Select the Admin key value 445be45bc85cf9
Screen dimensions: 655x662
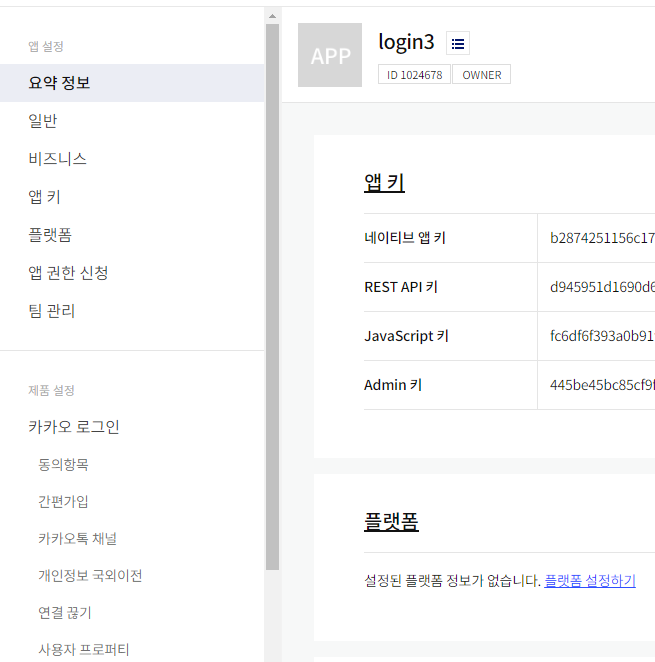602,385
